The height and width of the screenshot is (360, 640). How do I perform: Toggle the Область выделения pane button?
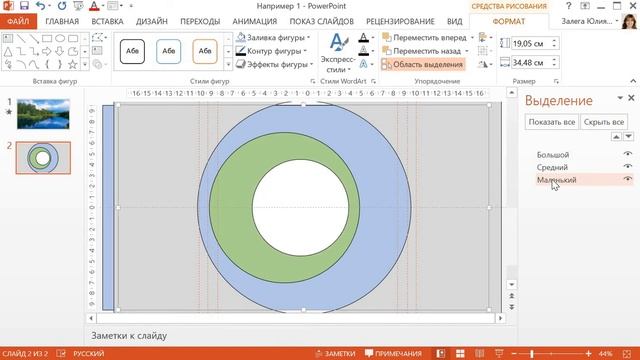(423, 64)
